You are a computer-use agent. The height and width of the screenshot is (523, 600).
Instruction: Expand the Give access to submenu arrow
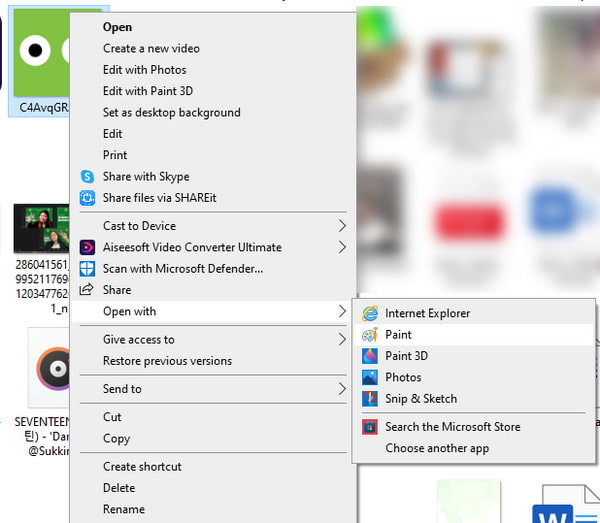coord(342,339)
